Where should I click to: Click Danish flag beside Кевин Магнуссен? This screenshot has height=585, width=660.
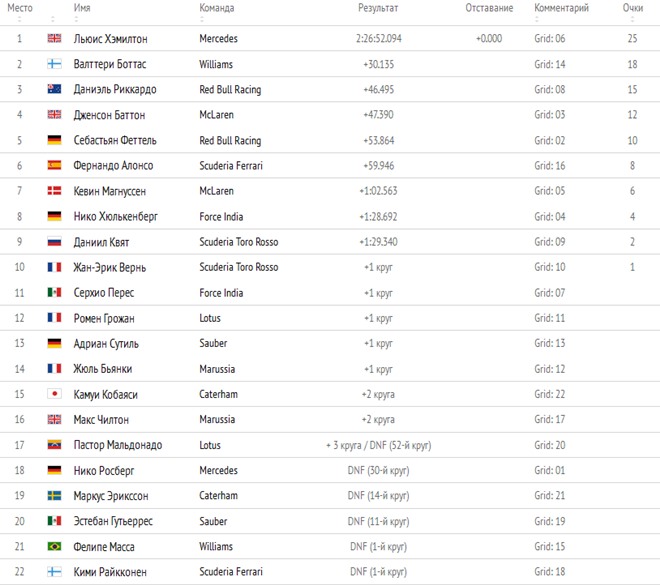pyautogui.click(x=54, y=191)
